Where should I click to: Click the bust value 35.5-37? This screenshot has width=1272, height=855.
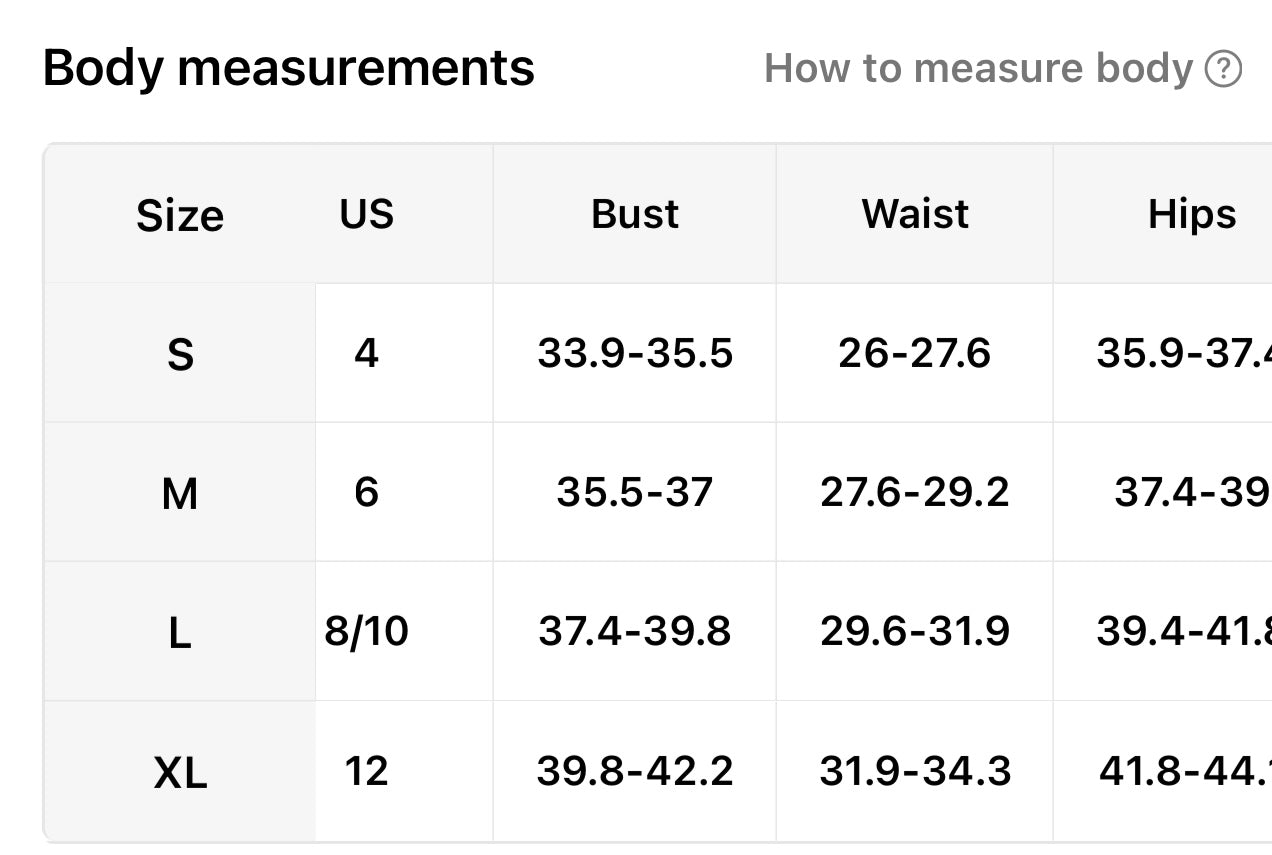point(635,492)
